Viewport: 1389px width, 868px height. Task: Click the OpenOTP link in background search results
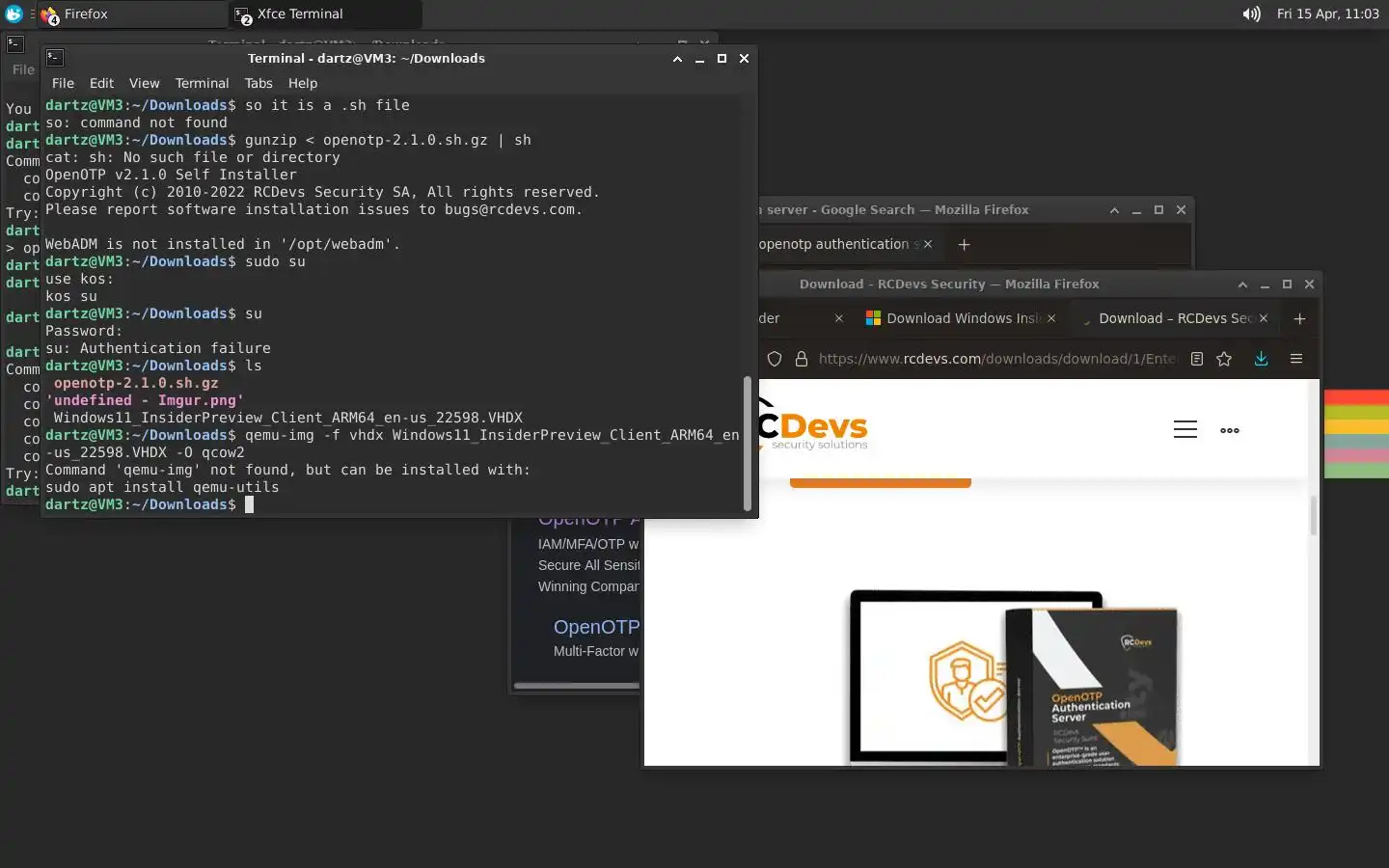tap(596, 627)
